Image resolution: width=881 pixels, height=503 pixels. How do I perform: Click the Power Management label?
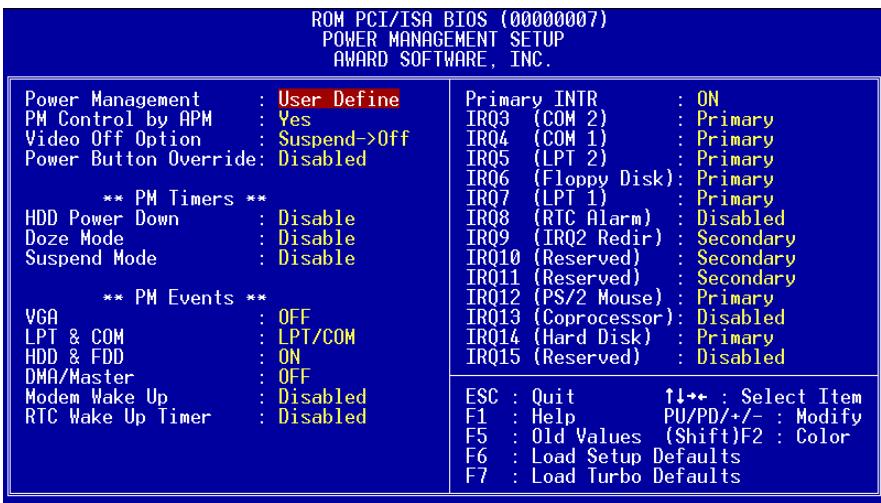coord(112,99)
